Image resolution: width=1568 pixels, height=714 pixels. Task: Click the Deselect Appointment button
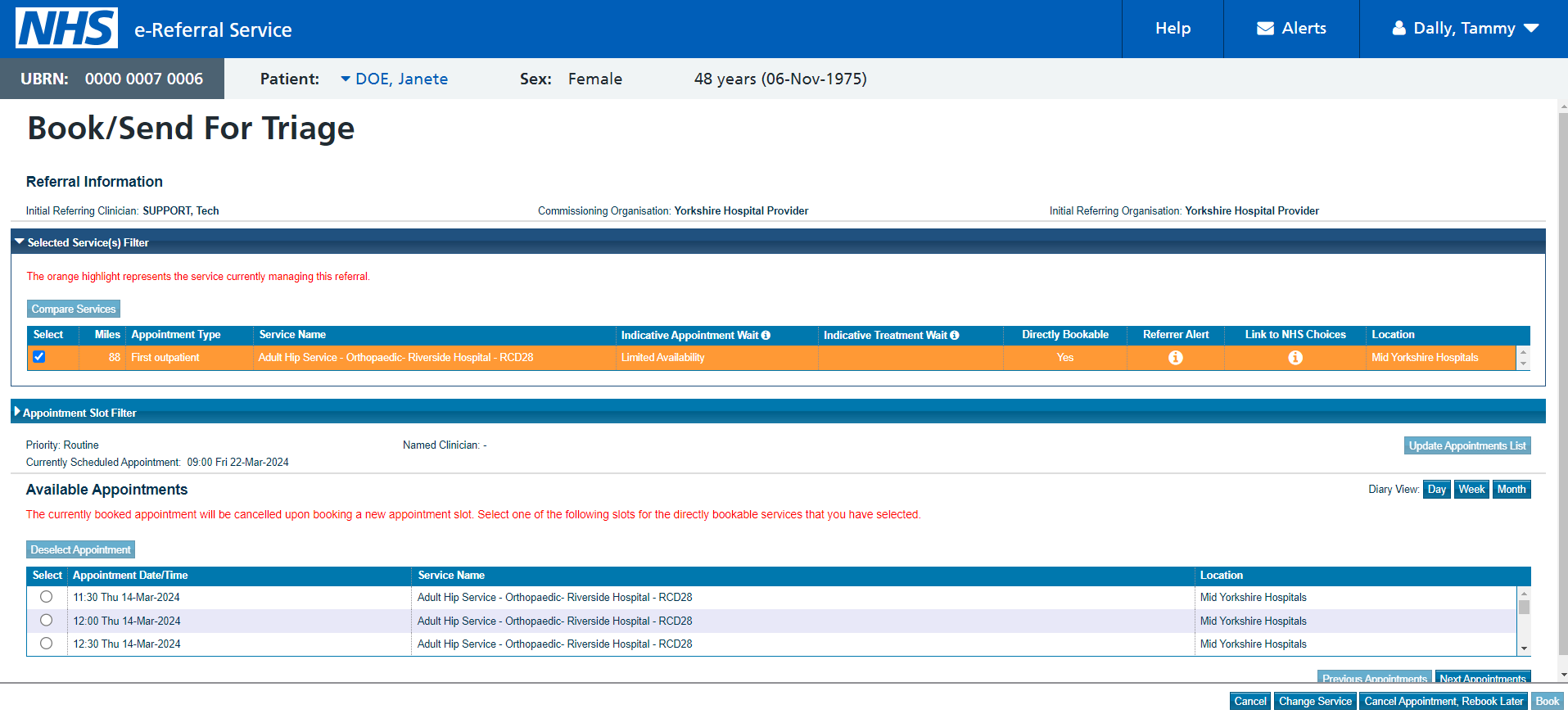pyautogui.click(x=80, y=549)
